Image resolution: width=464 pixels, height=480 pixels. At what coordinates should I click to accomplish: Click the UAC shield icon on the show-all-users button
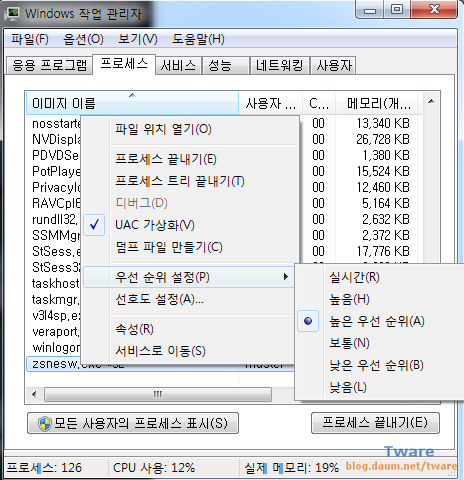44,423
